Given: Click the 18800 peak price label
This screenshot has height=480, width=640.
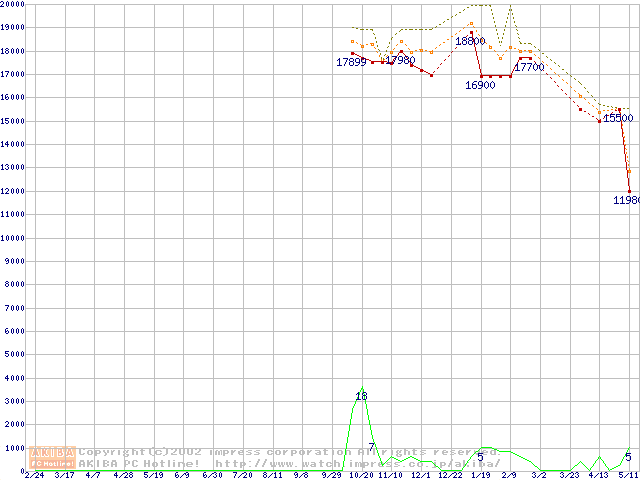Looking at the screenshot, I should pos(470,41).
